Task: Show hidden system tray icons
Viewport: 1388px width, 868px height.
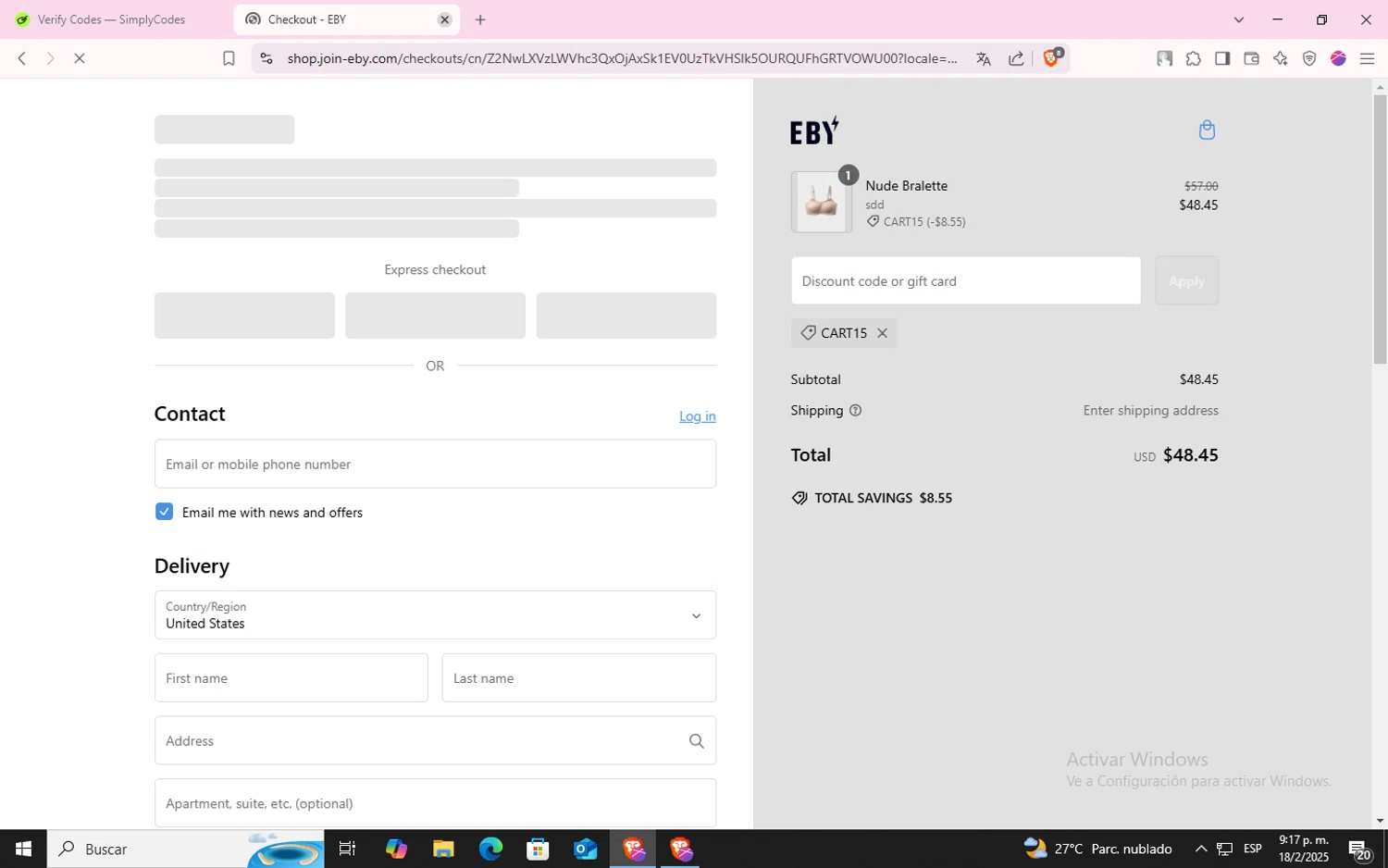Action: (1201, 849)
